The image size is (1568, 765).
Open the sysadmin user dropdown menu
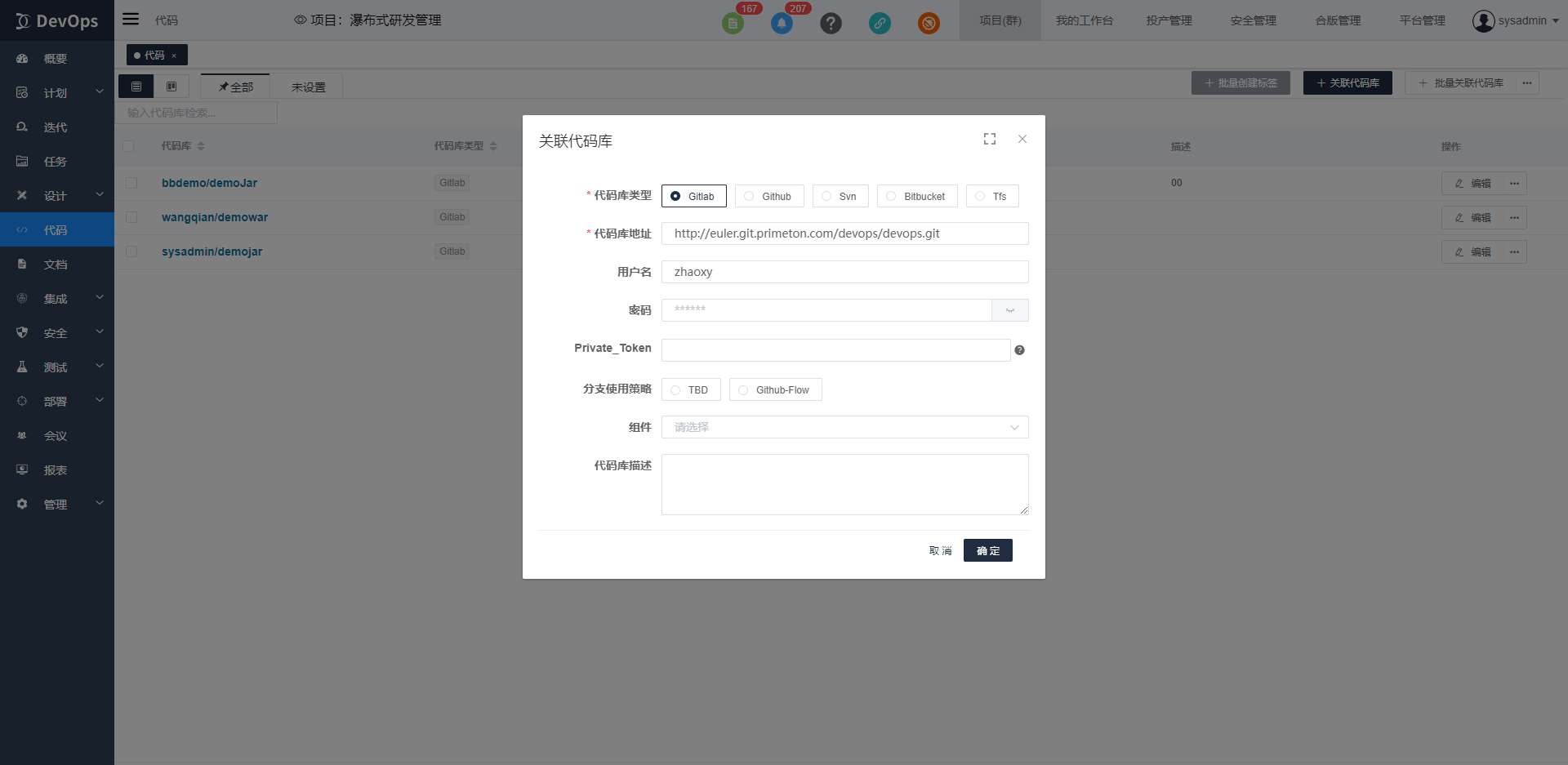coord(1516,20)
